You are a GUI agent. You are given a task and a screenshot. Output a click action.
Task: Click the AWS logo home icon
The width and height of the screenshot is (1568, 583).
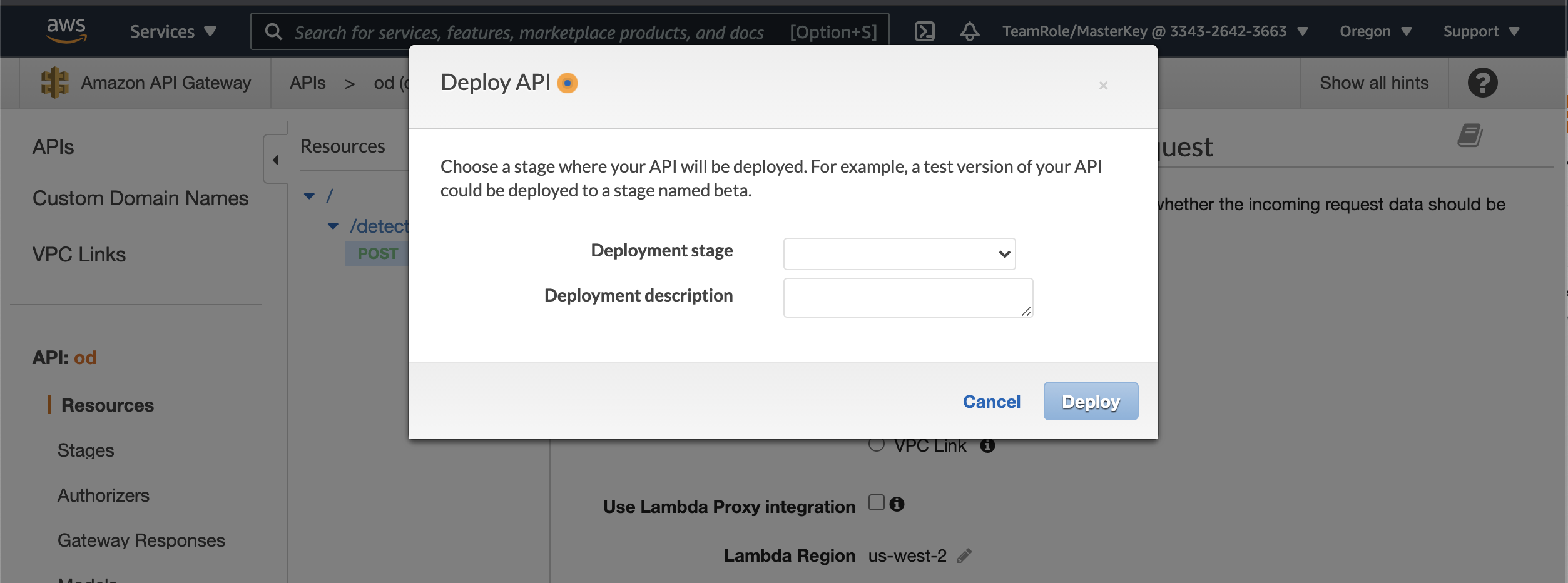click(66, 31)
